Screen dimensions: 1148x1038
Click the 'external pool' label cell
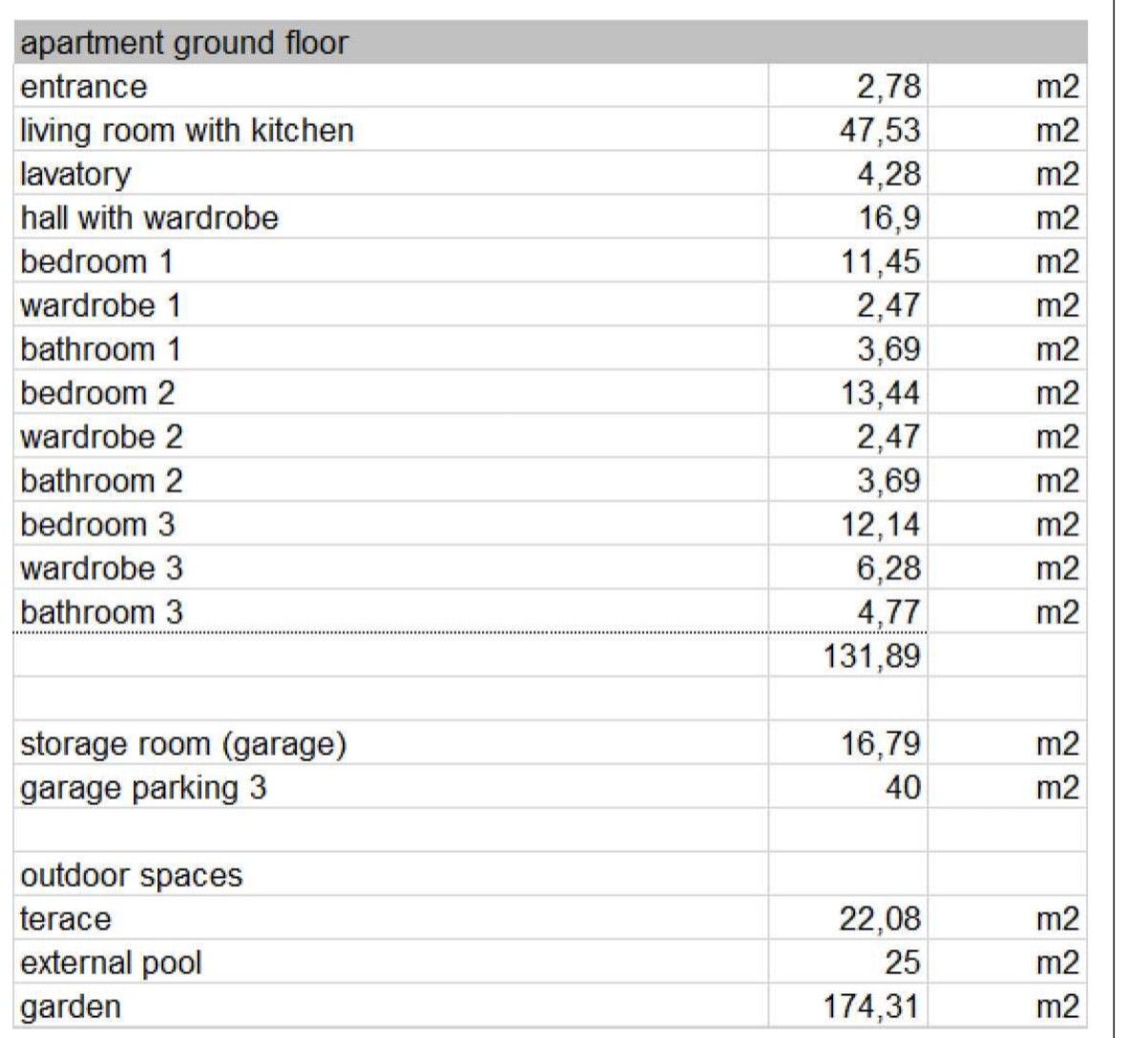(111, 964)
